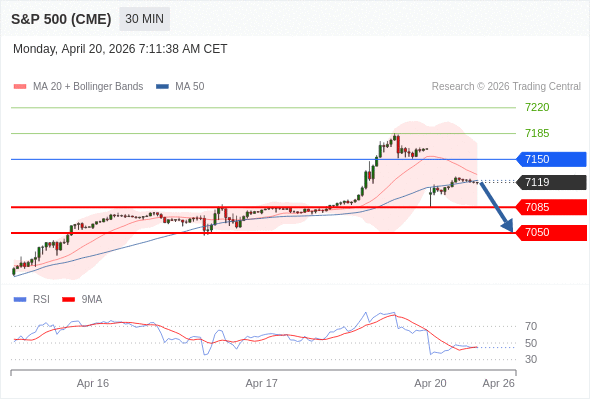
Task: Select the Apr 17 date axis marker
Action: pos(262,383)
